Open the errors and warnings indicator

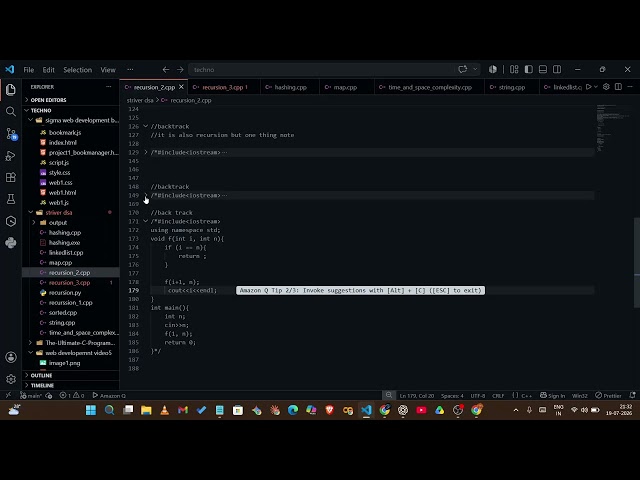click(72, 396)
